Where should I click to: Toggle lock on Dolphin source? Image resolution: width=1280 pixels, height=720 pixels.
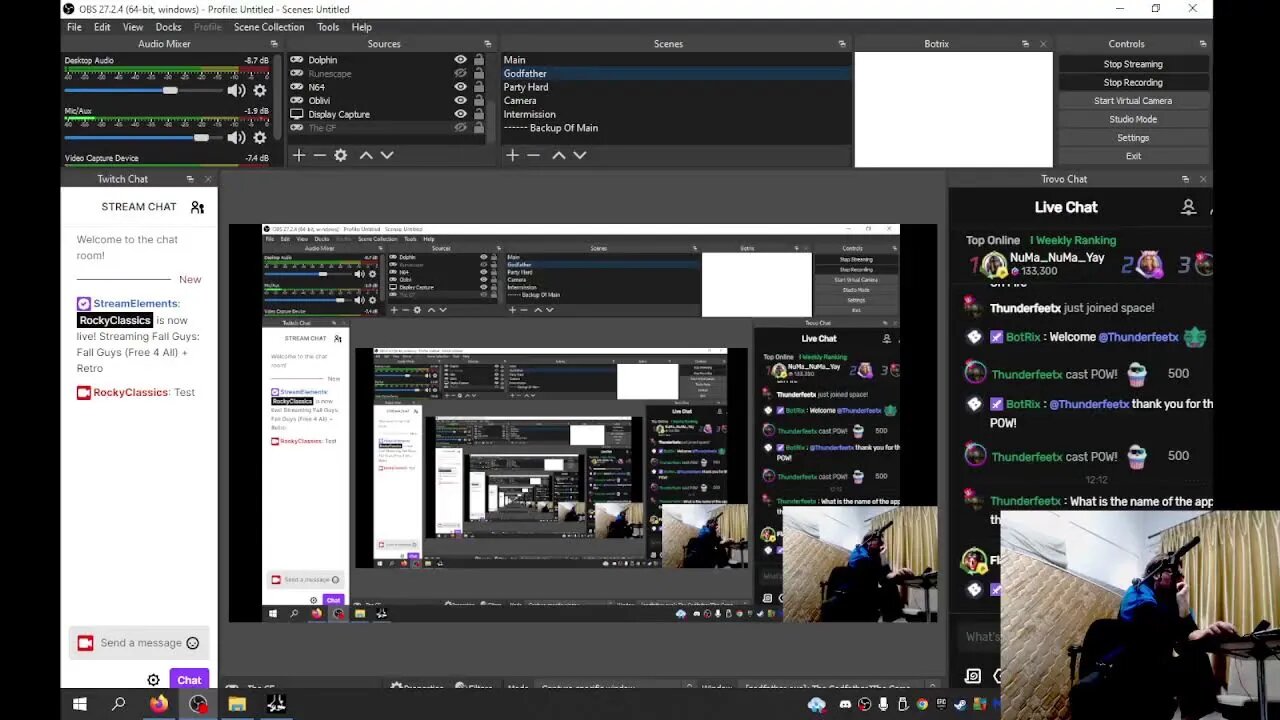coord(479,60)
